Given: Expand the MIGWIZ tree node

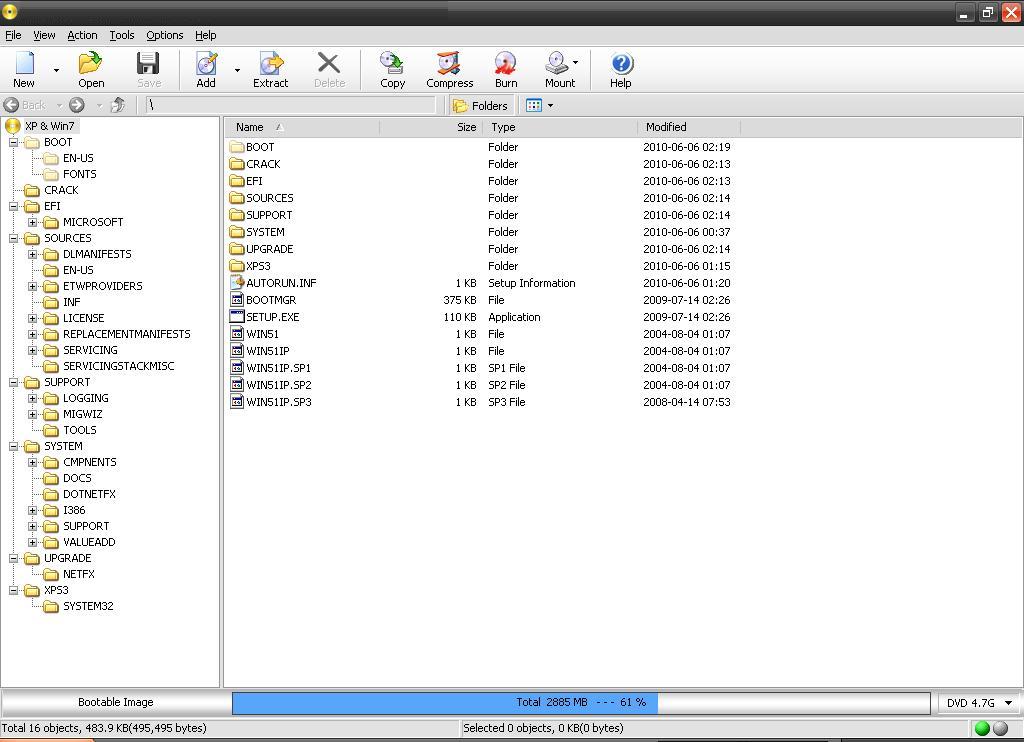Looking at the screenshot, I should click(x=33, y=414).
